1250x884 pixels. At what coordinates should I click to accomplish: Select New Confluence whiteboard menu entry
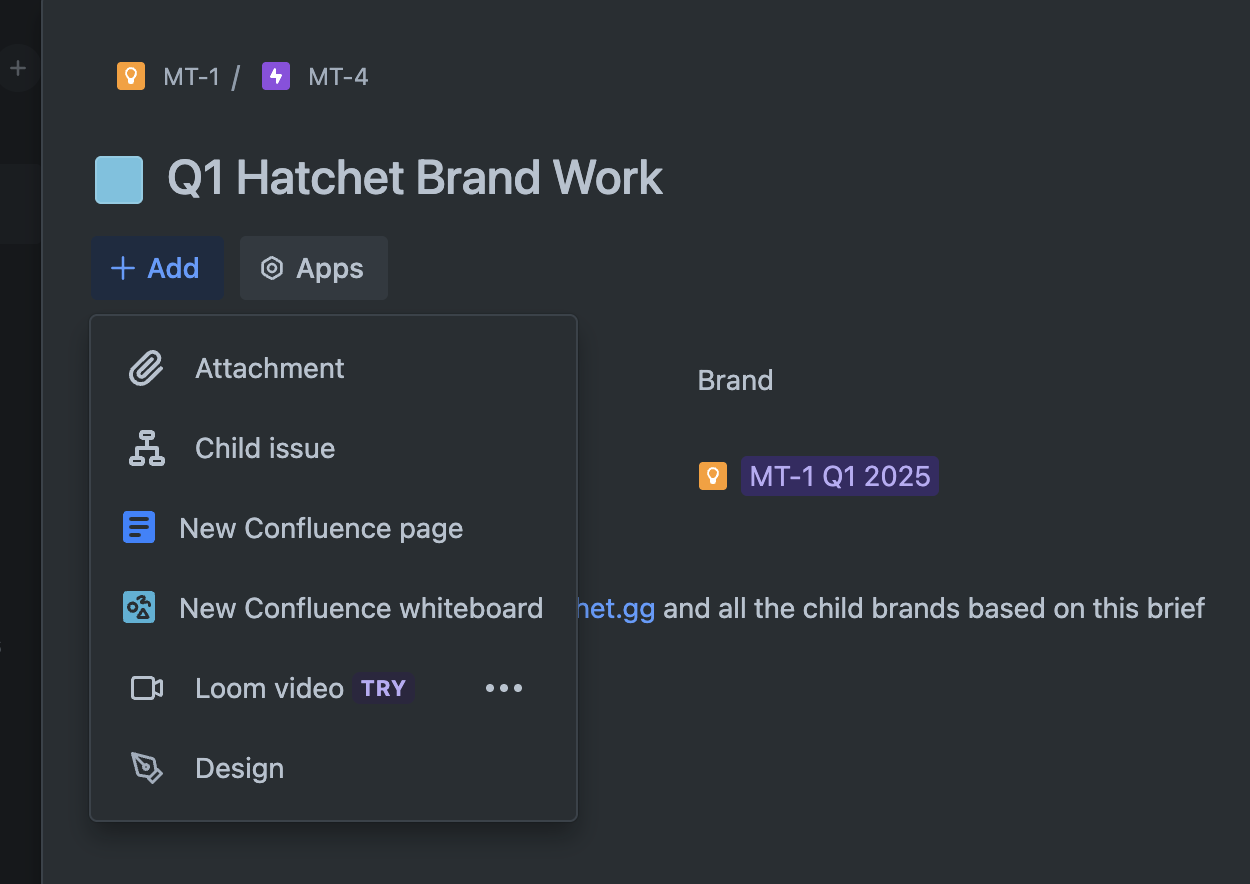333,608
